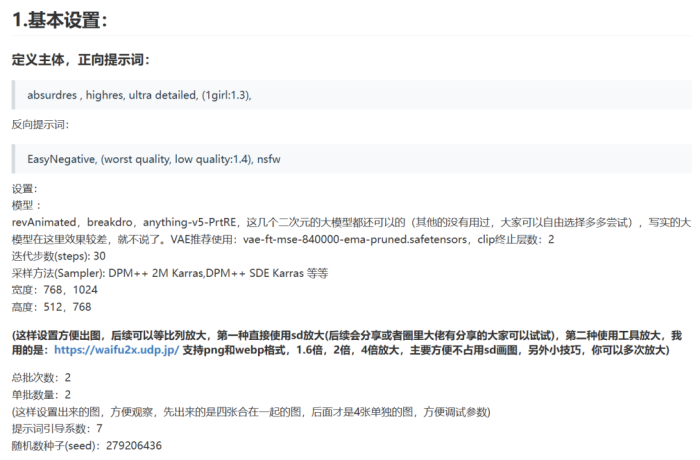Image resolution: width=700 pixels, height=460 pixels.
Task: Click the "高度：512，768" line
Action: click(x=51, y=307)
